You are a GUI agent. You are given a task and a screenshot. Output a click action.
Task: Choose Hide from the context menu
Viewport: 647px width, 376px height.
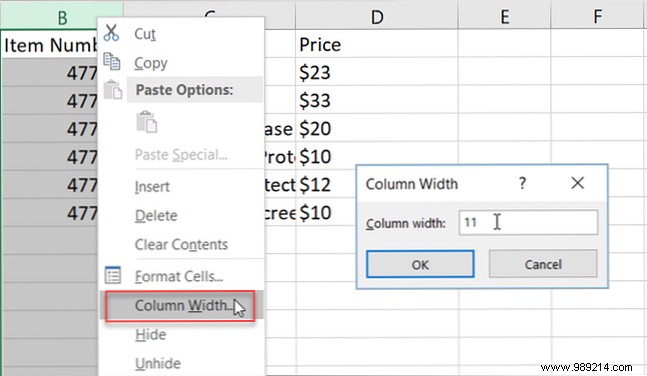click(182, 334)
